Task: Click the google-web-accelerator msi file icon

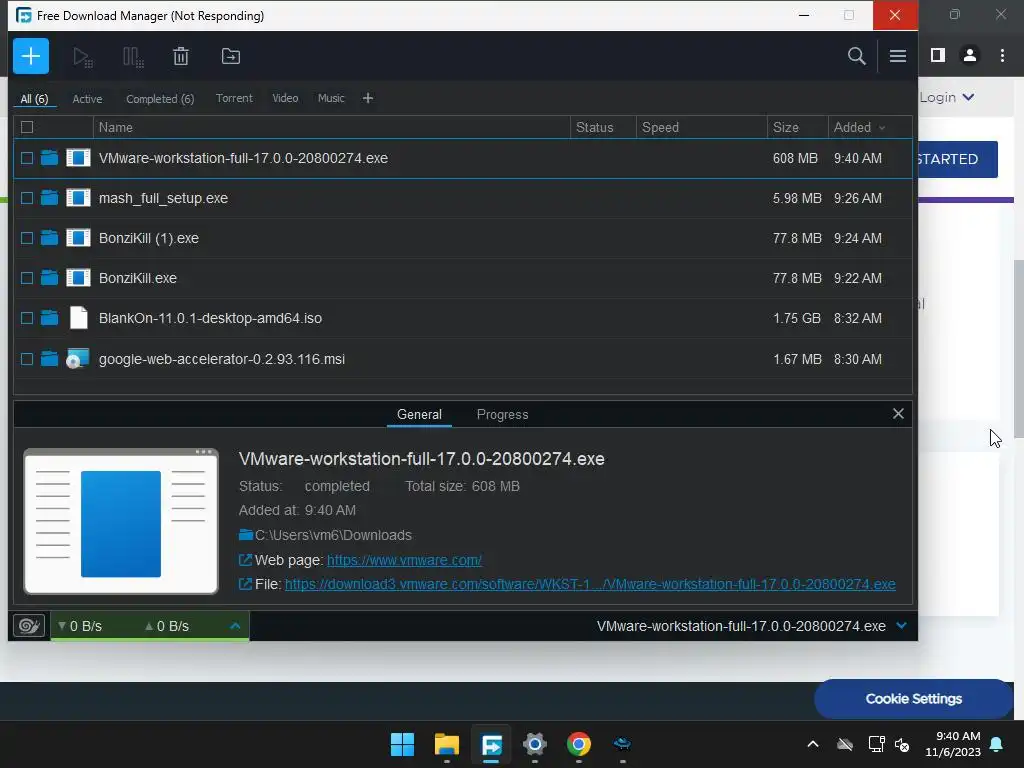Action: click(x=78, y=359)
